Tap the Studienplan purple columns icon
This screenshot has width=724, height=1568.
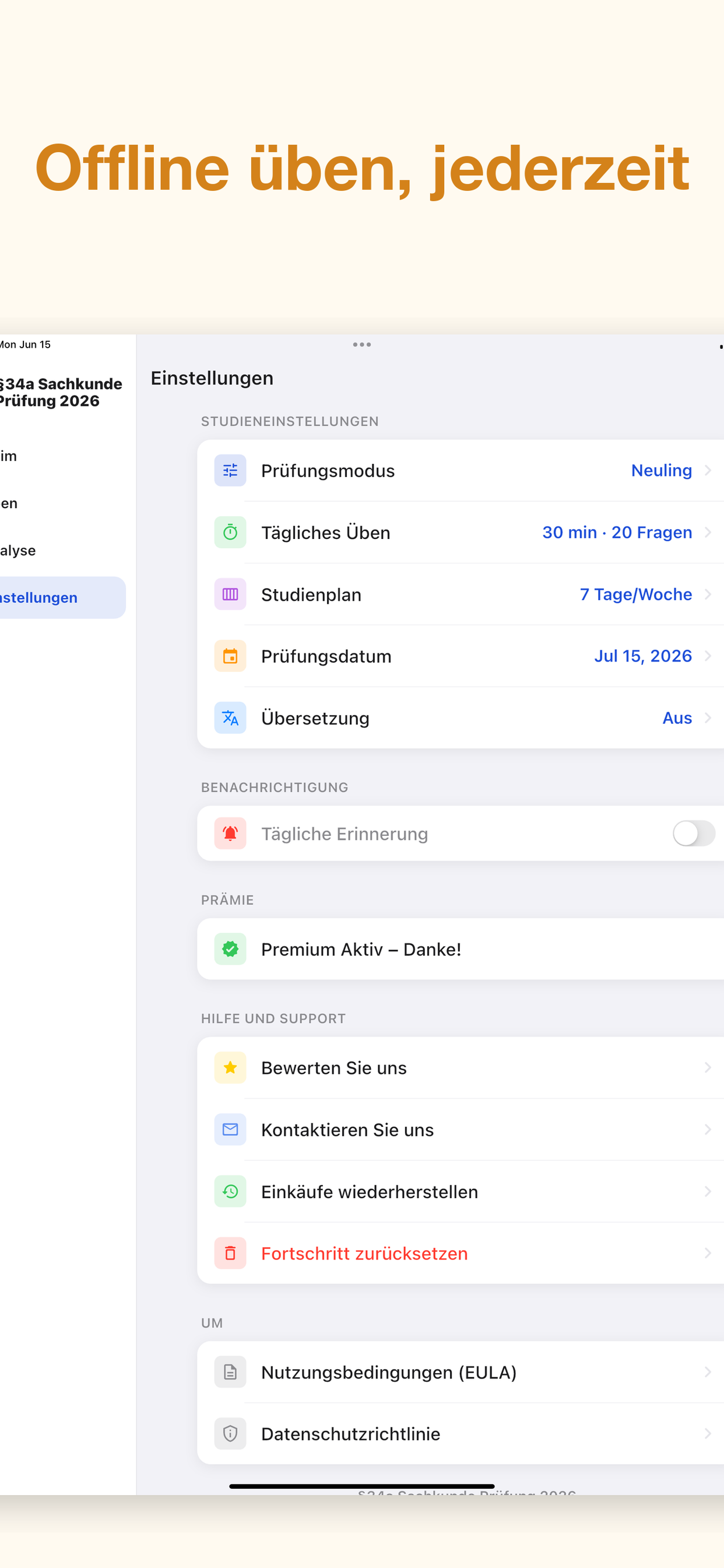pos(230,594)
